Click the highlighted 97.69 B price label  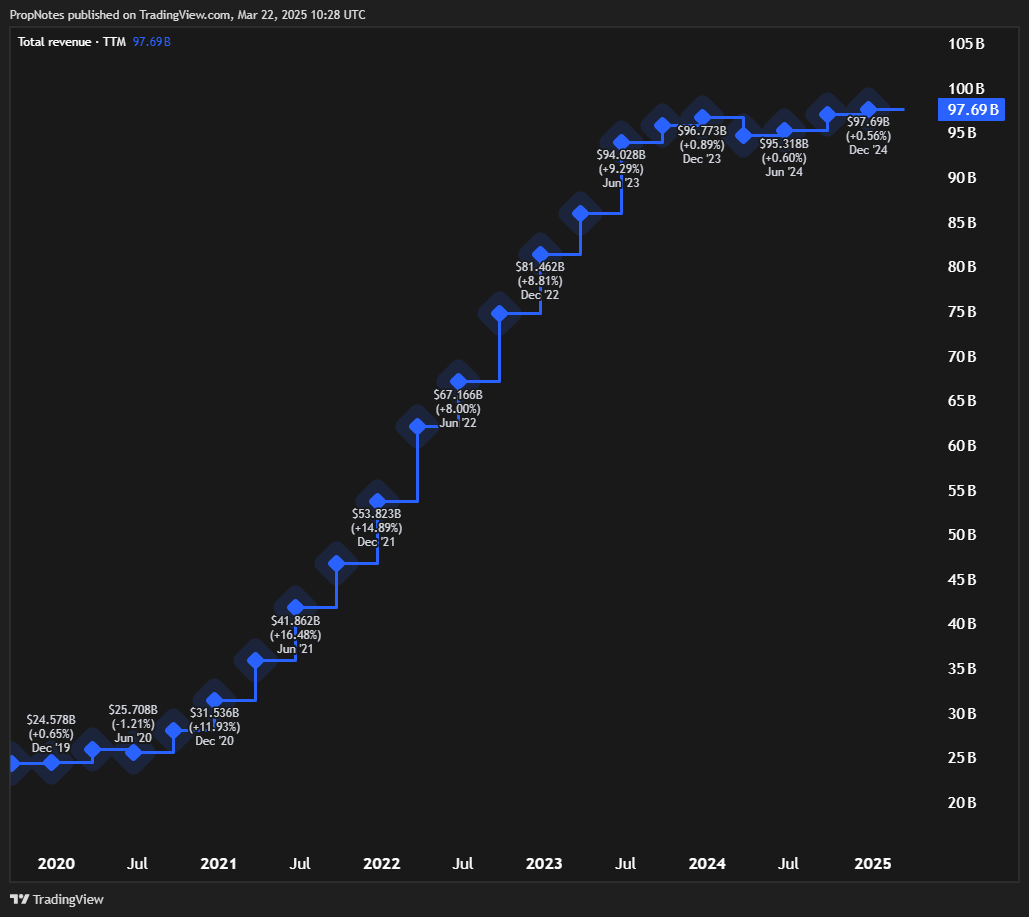[971, 110]
